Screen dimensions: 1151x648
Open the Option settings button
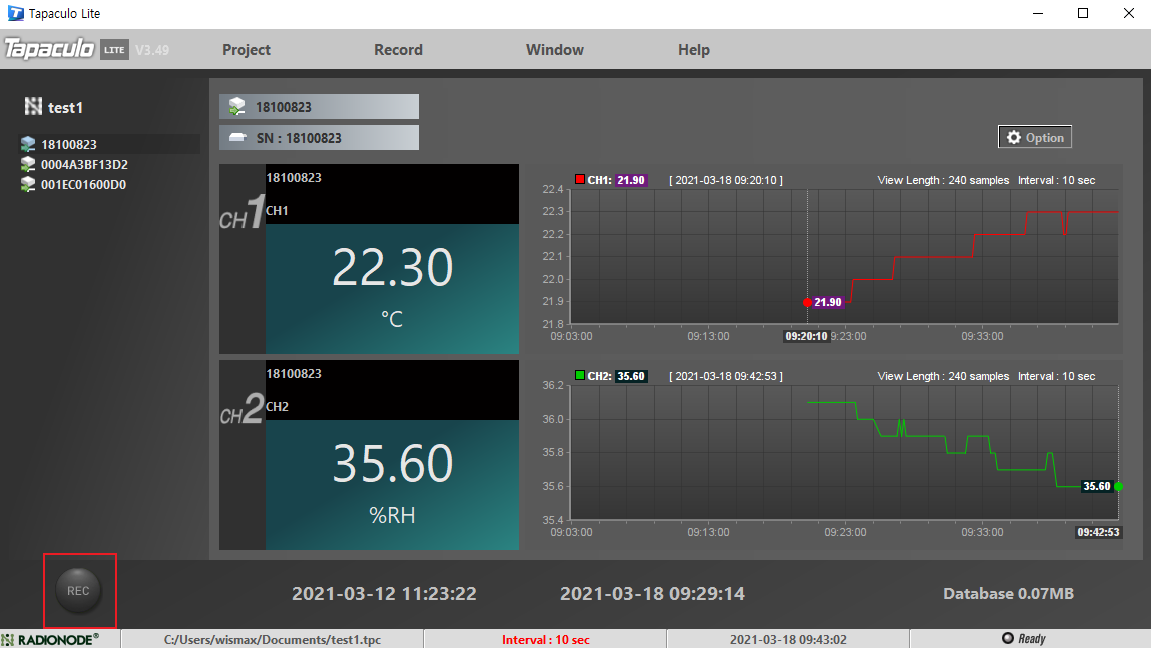point(1035,137)
